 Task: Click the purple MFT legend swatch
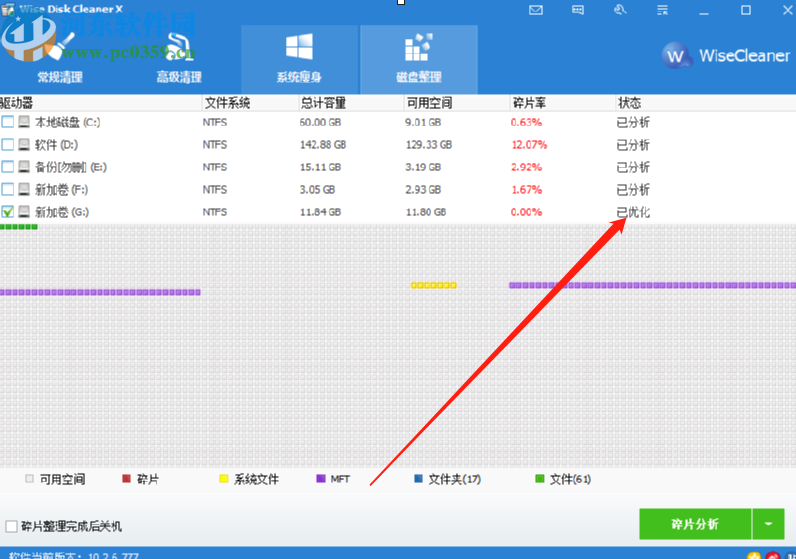click(x=320, y=479)
